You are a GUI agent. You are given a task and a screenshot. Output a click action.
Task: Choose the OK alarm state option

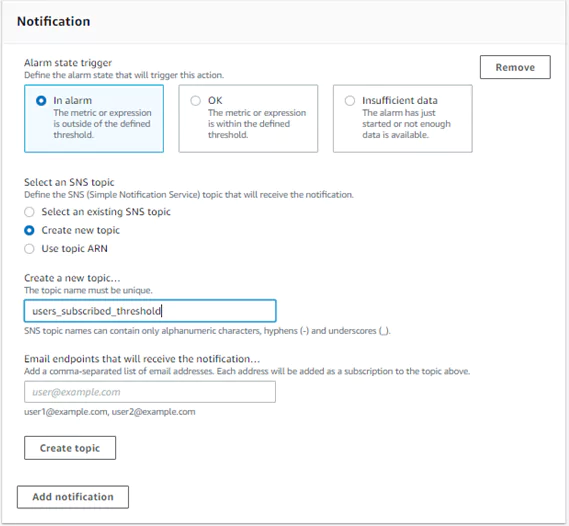pyautogui.click(x=196, y=100)
